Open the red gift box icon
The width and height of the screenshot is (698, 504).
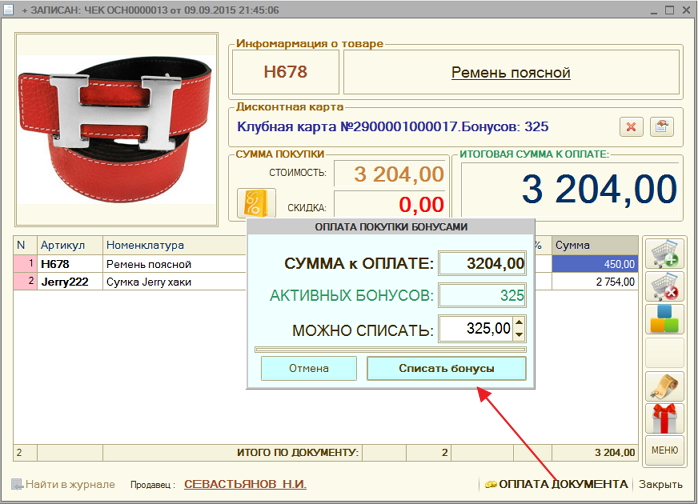click(664, 419)
